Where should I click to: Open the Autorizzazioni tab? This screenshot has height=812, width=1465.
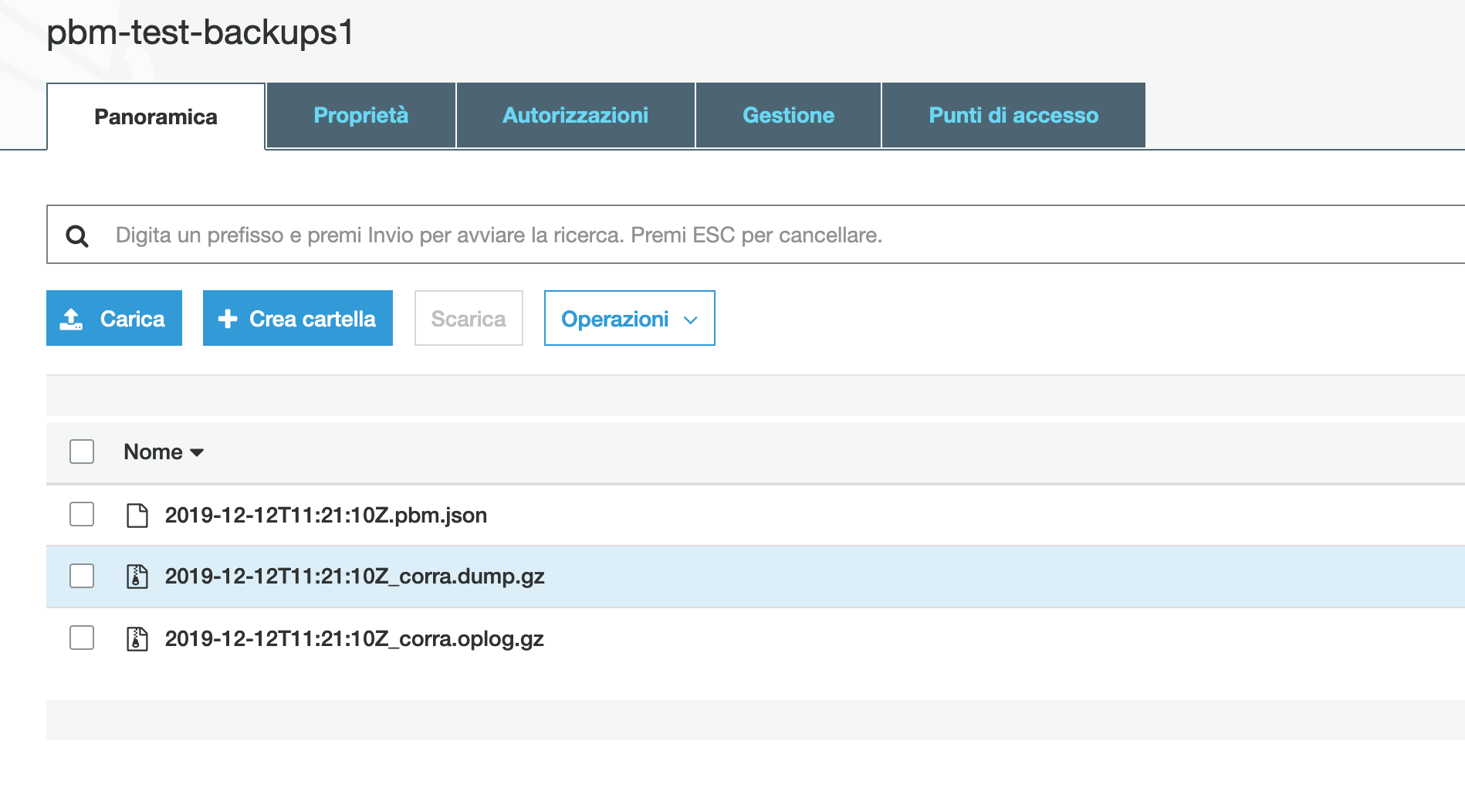coord(575,116)
